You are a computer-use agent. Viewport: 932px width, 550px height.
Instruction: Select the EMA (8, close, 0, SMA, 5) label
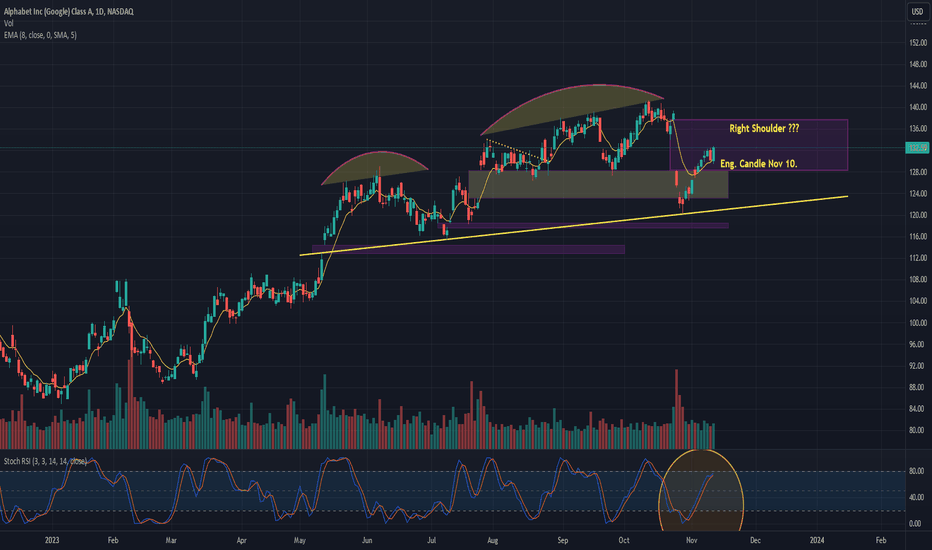(x=40, y=35)
